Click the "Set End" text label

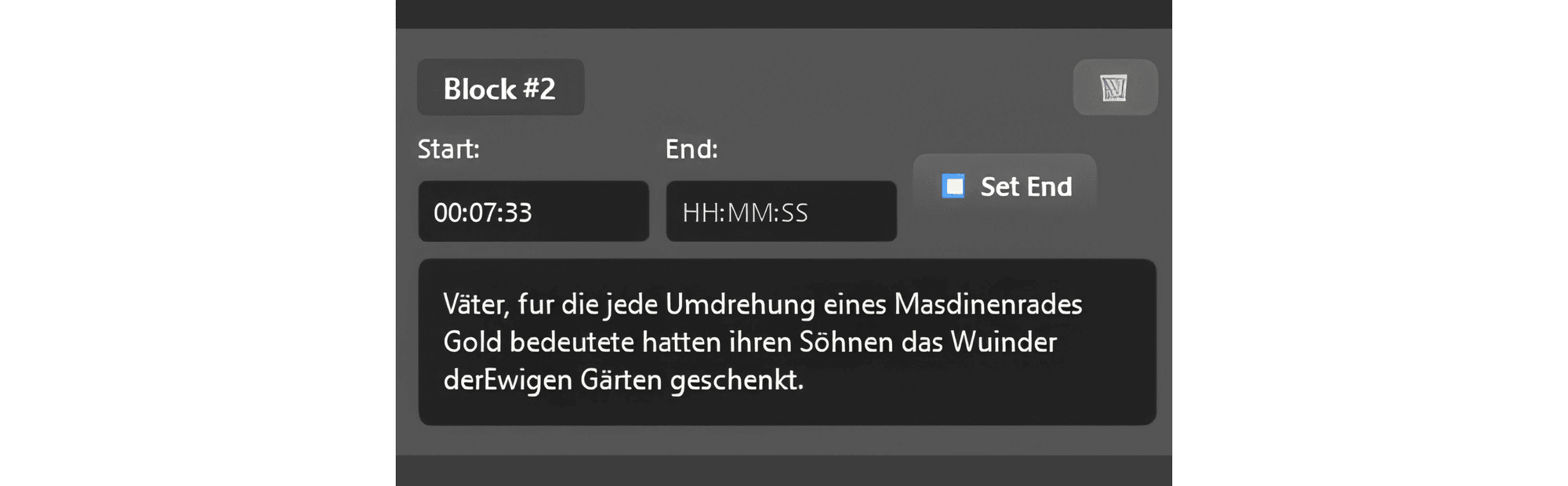tap(1026, 187)
